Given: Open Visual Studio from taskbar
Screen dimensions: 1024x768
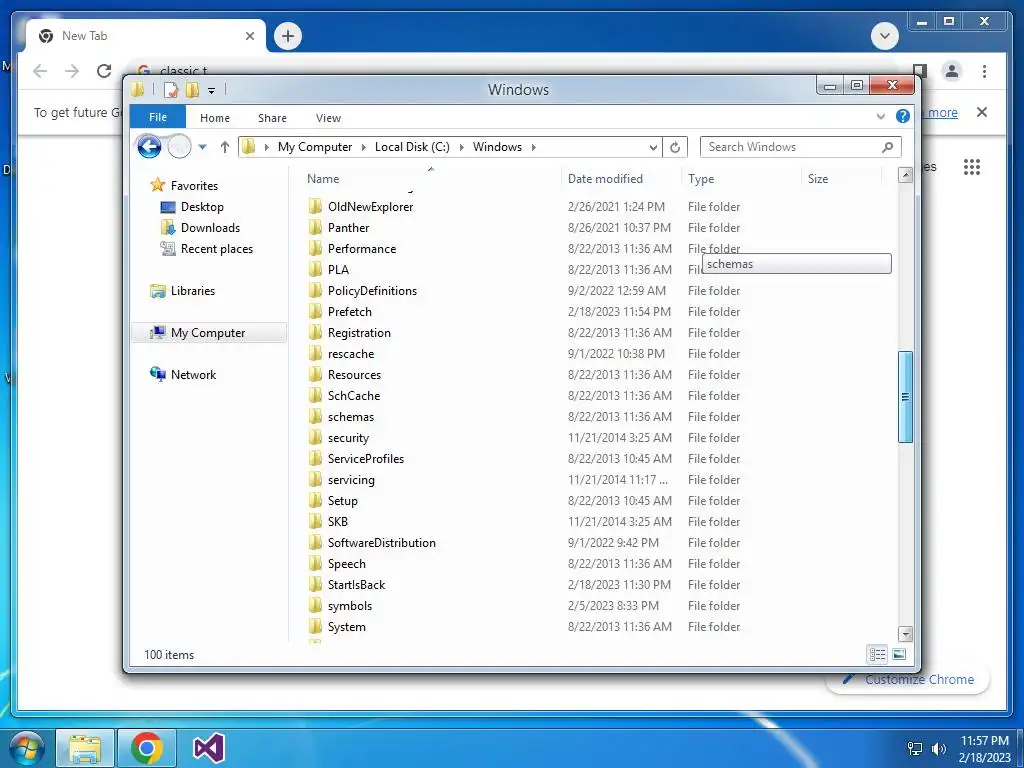Looking at the screenshot, I should (x=209, y=748).
